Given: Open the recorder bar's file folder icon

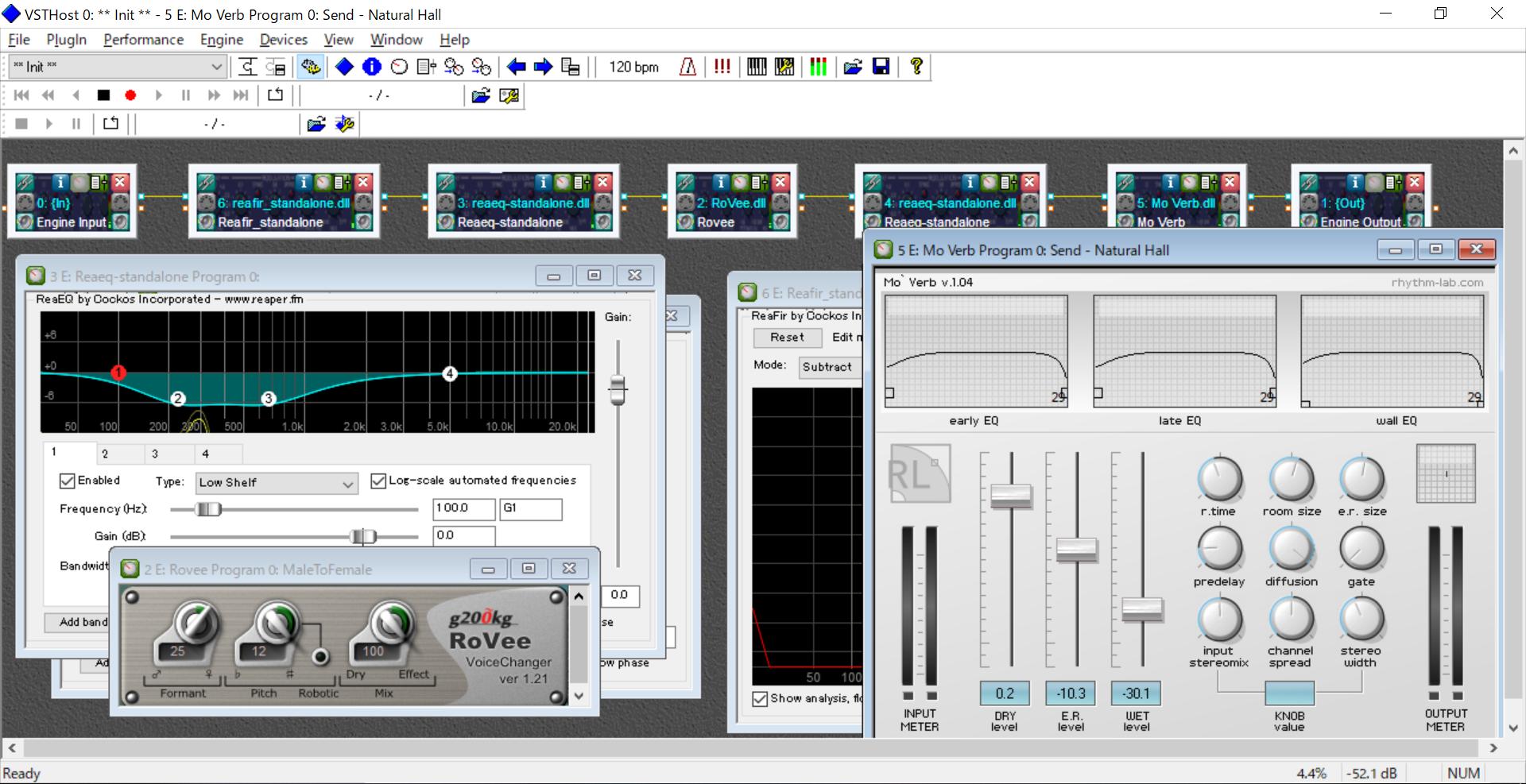Looking at the screenshot, I should coord(316,124).
